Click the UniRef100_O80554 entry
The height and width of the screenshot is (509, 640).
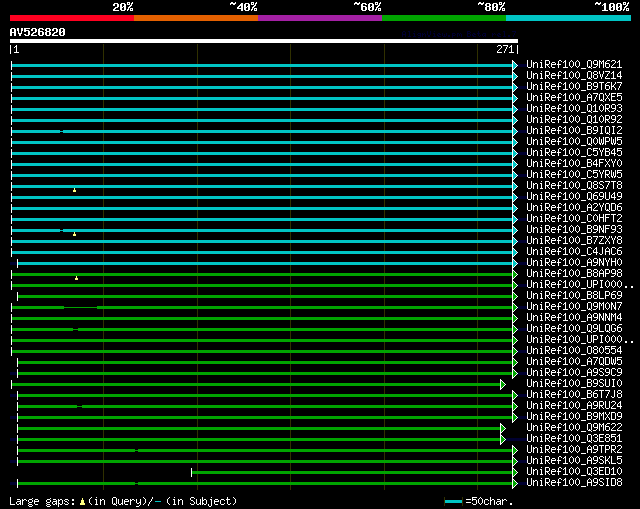point(574,351)
